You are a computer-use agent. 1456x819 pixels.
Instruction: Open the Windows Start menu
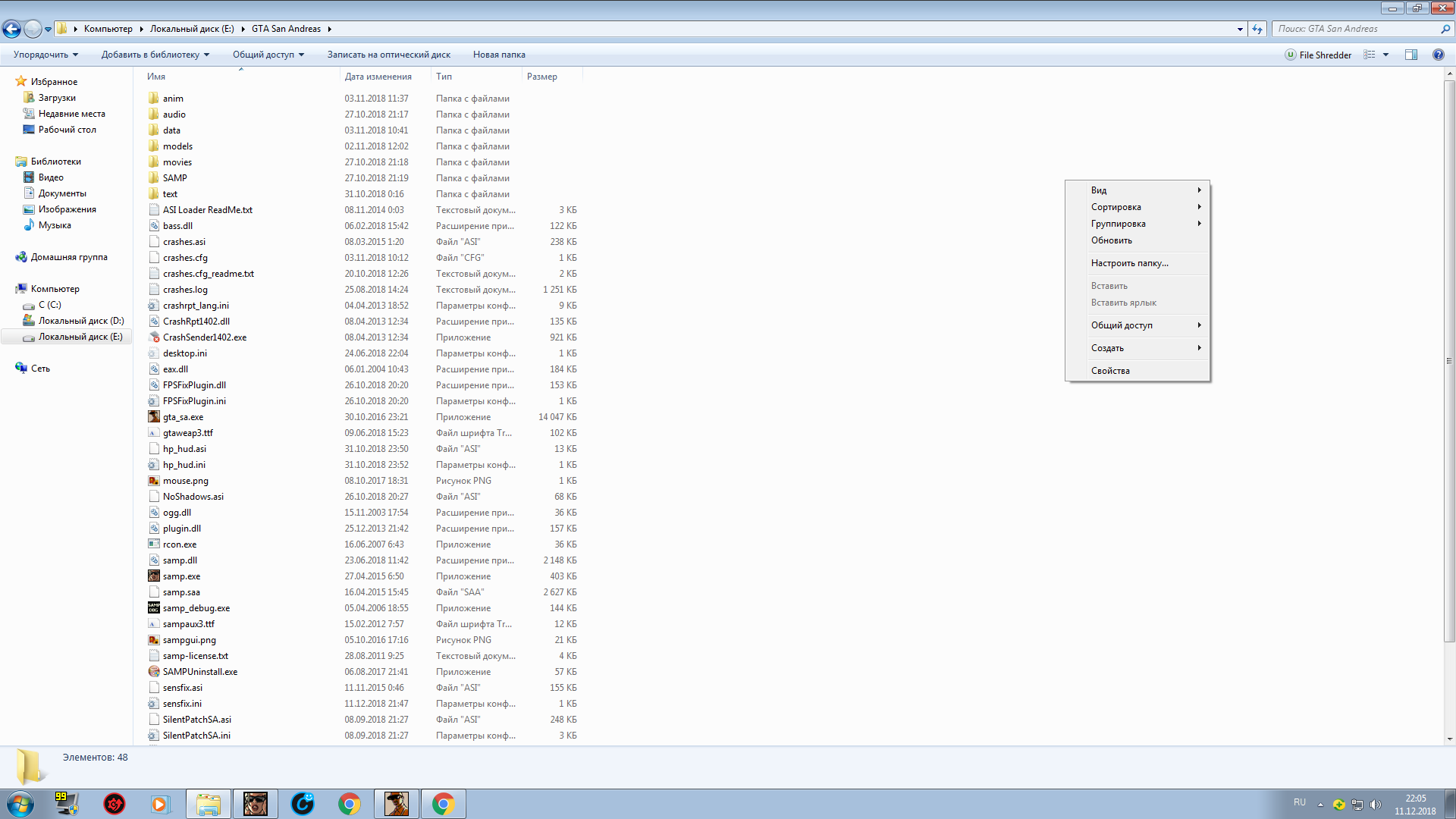coord(20,804)
